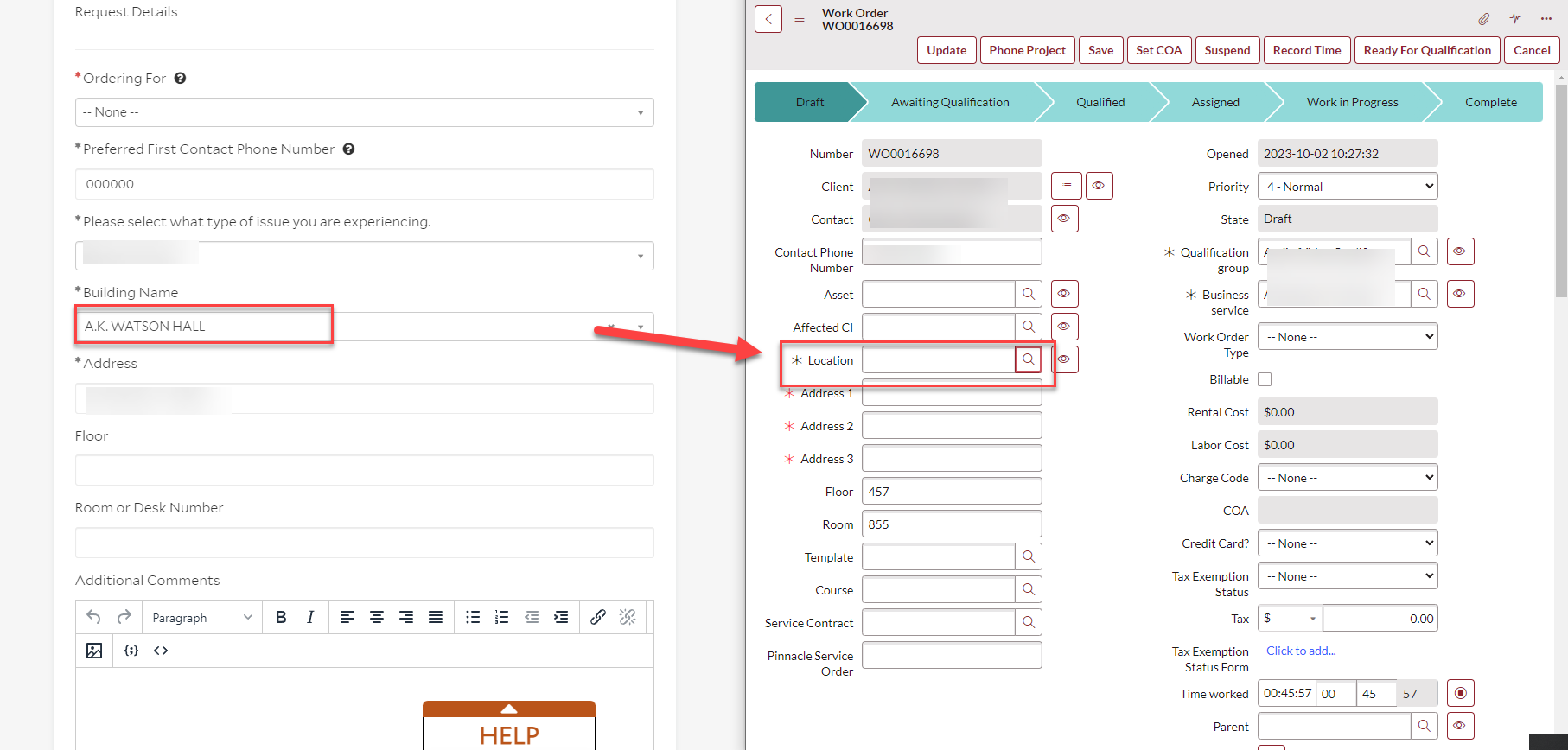Undo in Additional Comments editor
1568x750 pixels.
point(93,617)
